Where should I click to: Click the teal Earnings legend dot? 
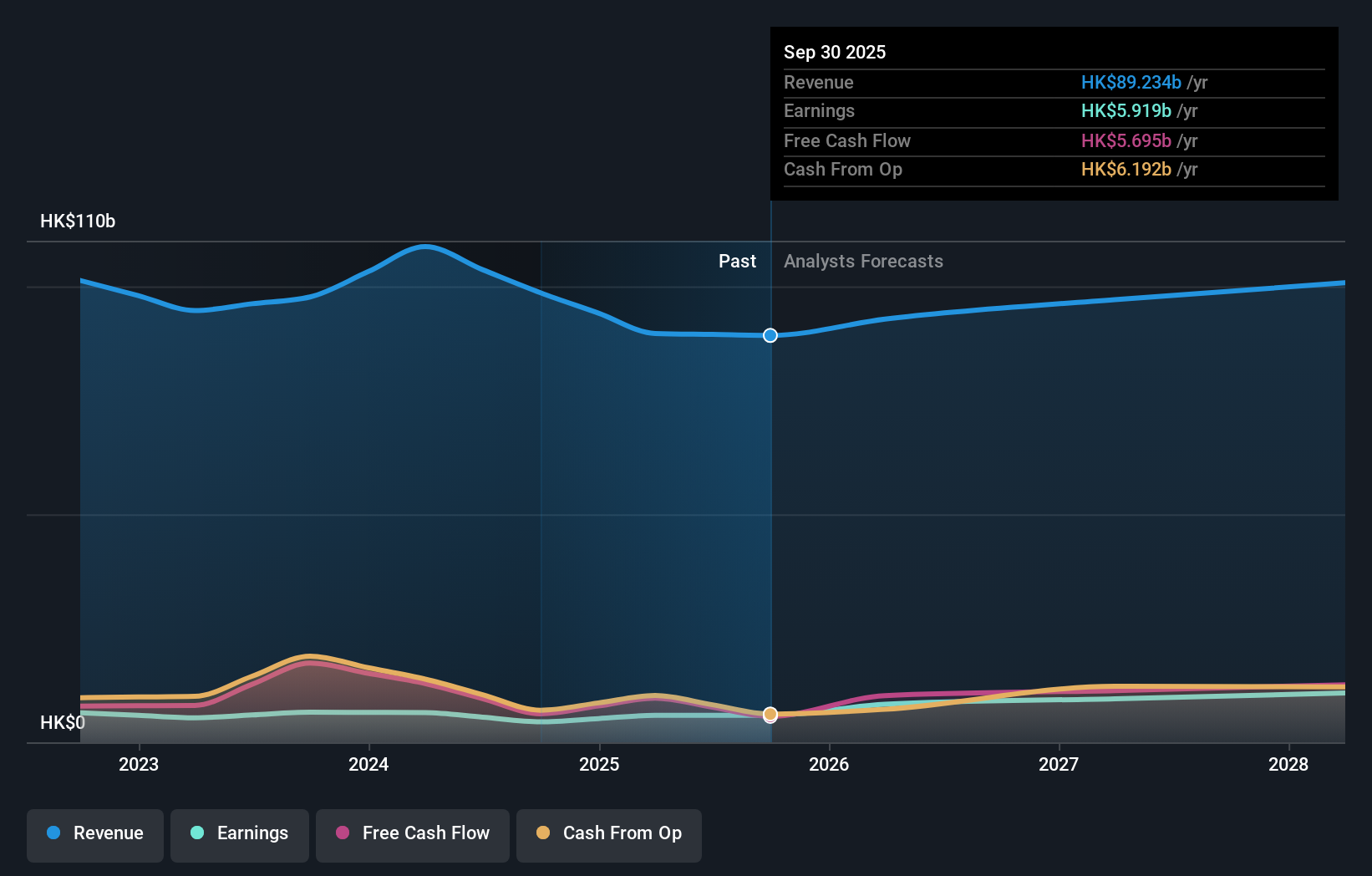[196, 833]
